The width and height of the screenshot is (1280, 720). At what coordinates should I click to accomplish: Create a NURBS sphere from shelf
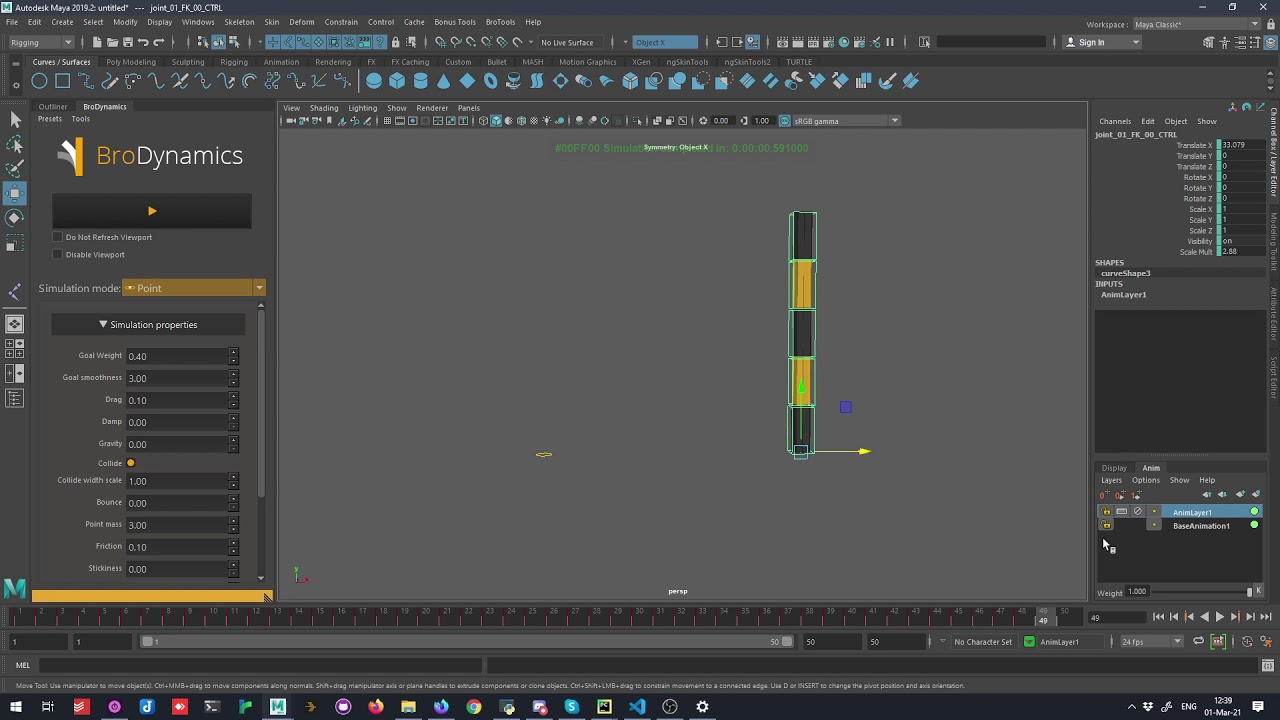374,81
